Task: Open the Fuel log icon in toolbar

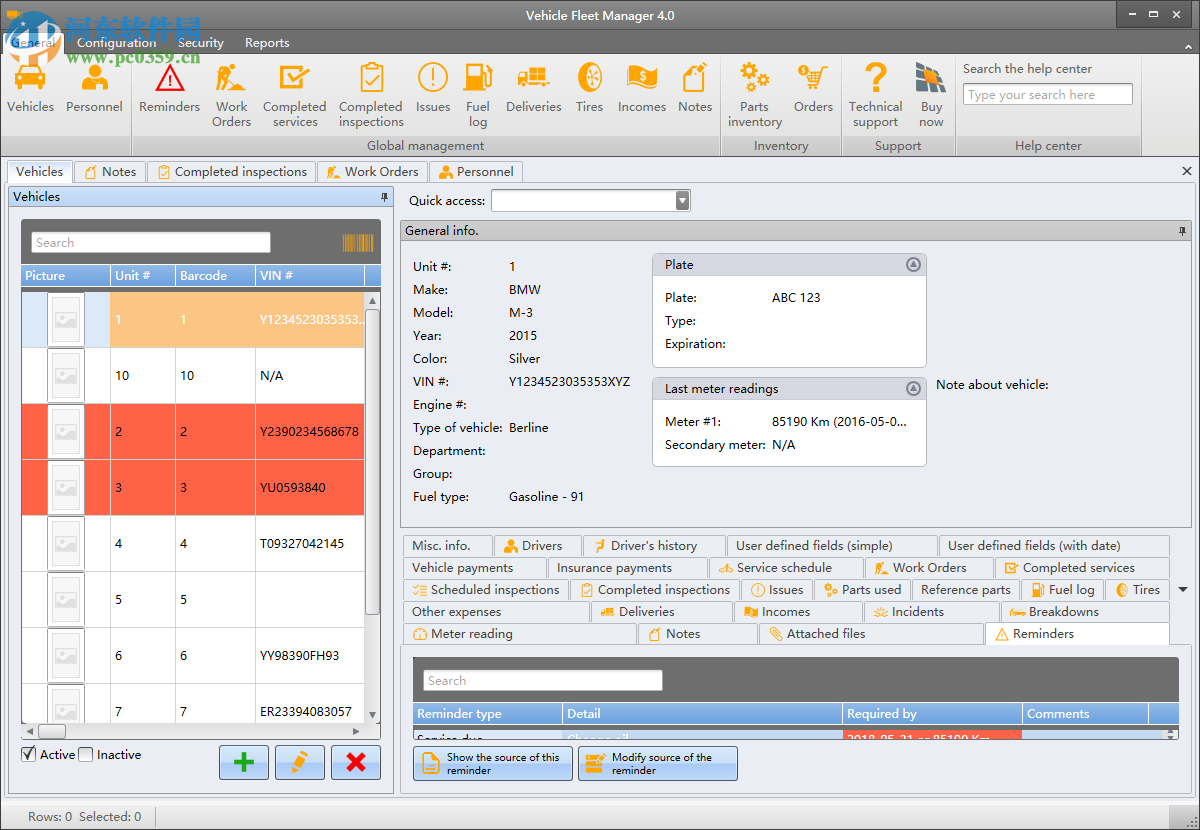Action: click(x=477, y=90)
